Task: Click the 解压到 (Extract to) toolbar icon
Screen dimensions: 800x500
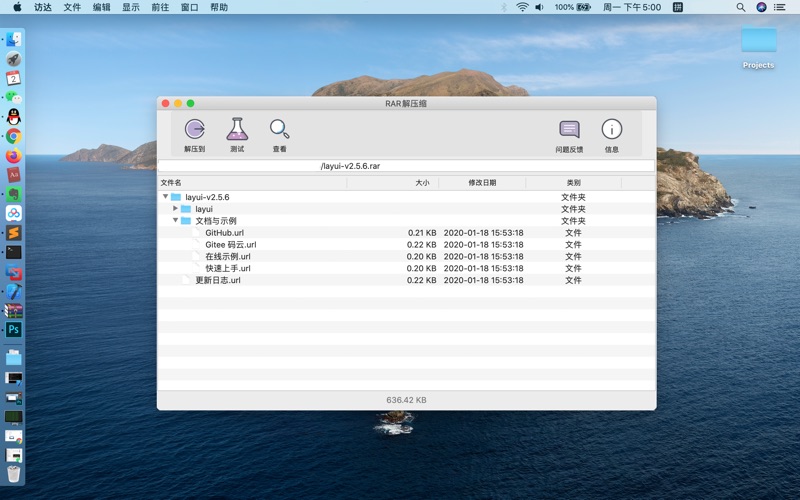Action: point(194,129)
